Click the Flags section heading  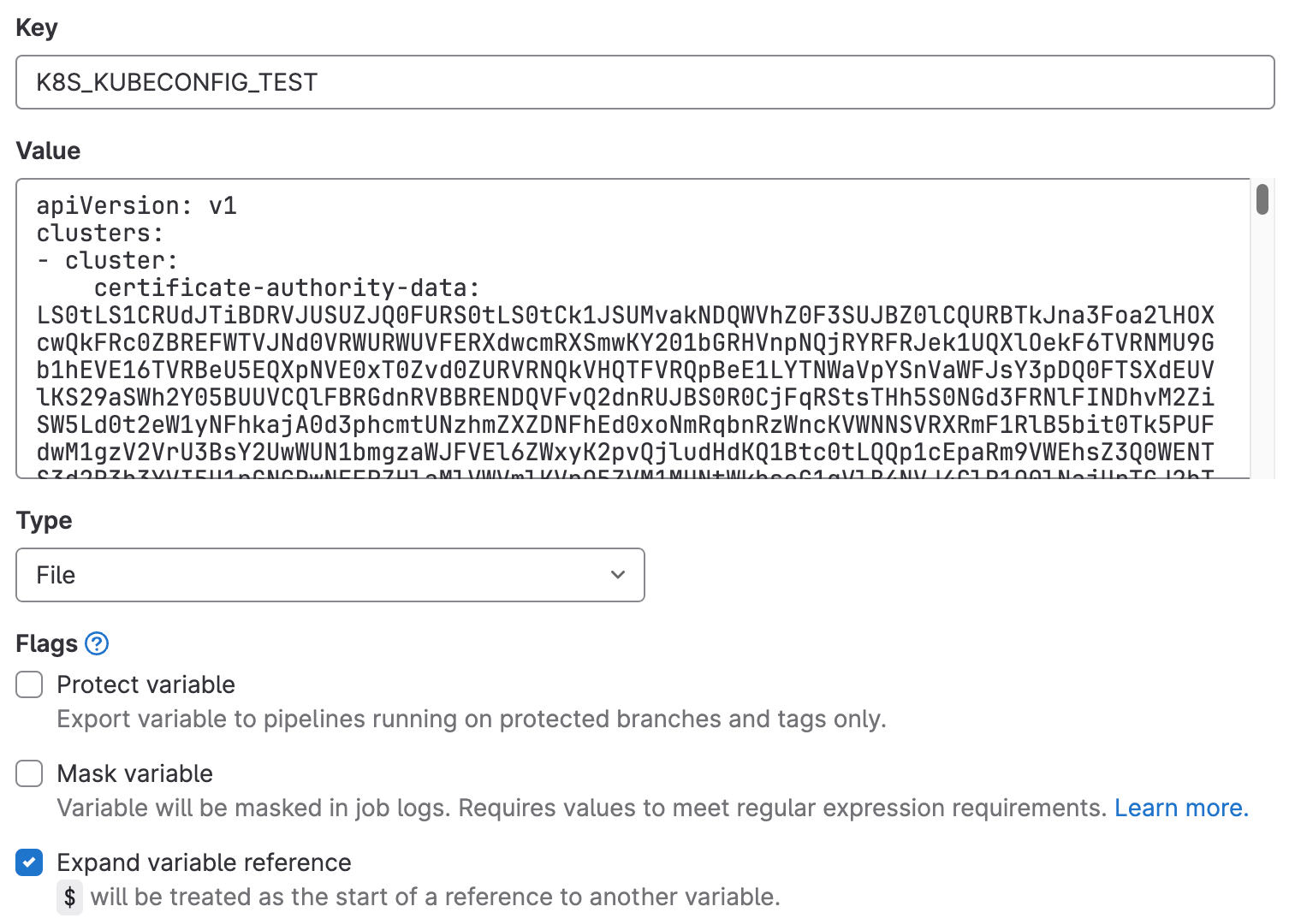pyautogui.click(x=46, y=643)
